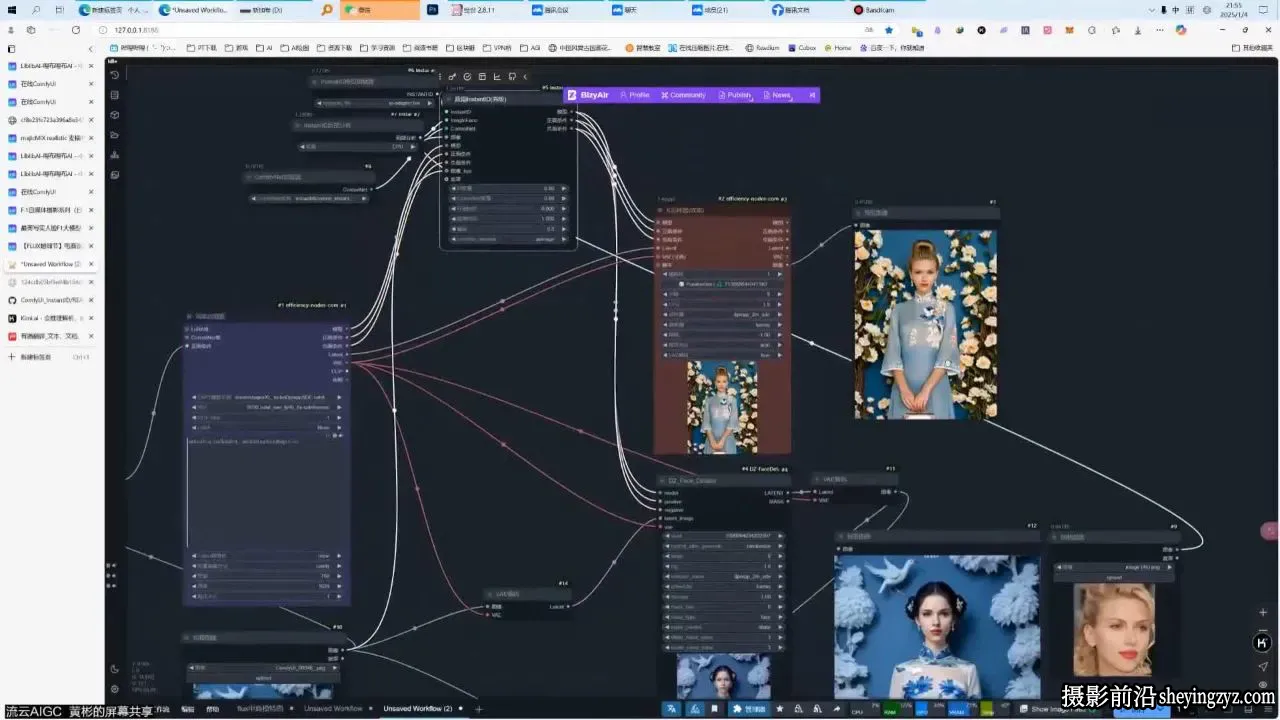The image size is (1280, 720).
Task: Click the Cubox bookmark
Action: click(802, 48)
